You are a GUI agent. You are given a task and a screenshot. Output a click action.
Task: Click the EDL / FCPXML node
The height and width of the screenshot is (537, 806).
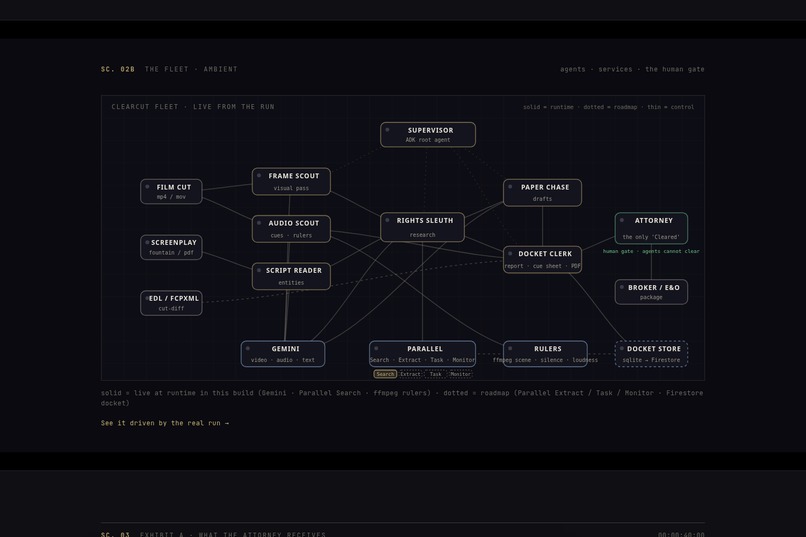pos(171,303)
